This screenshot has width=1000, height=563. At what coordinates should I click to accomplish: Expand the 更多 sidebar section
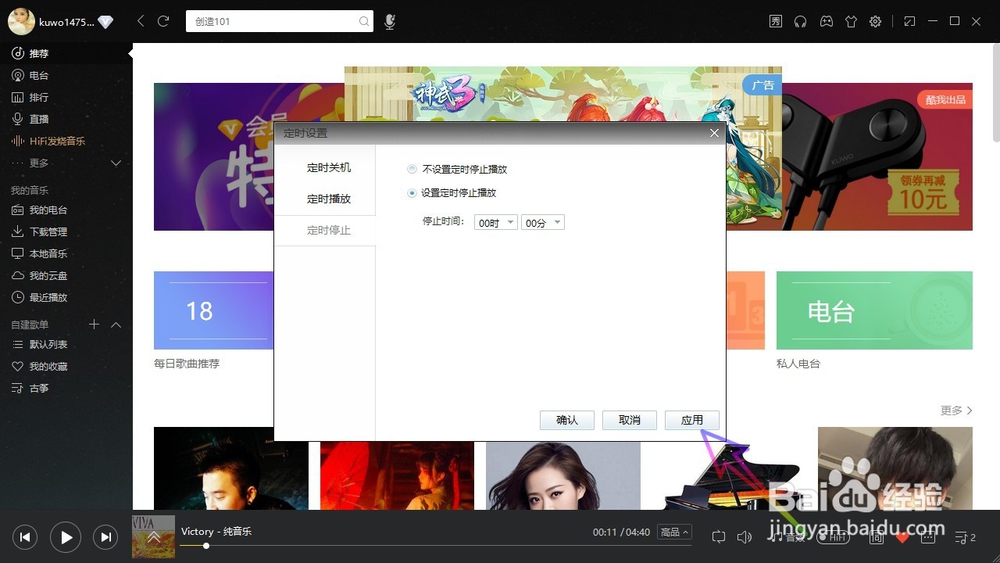[x=116, y=163]
